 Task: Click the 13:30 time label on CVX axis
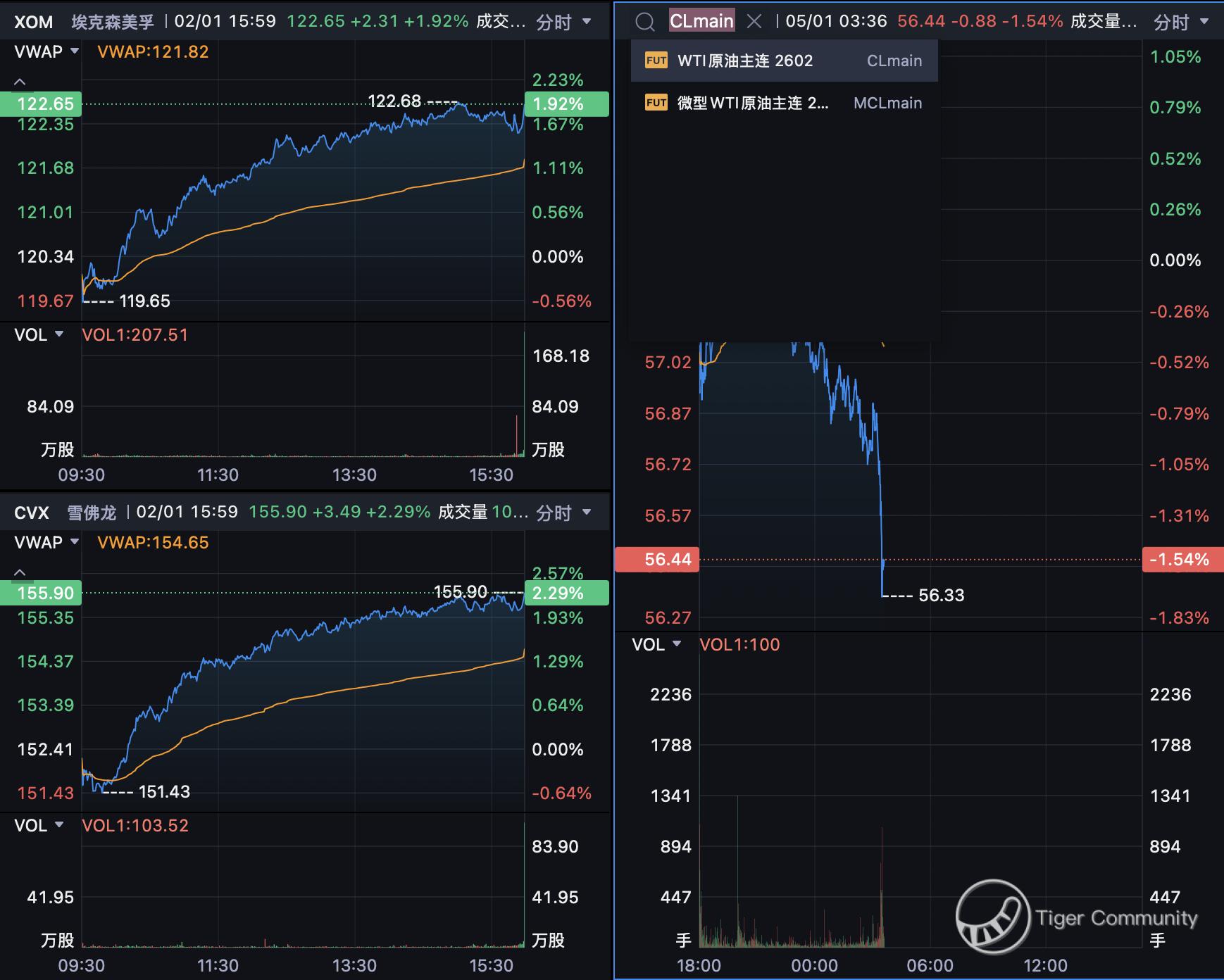(354, 966)
